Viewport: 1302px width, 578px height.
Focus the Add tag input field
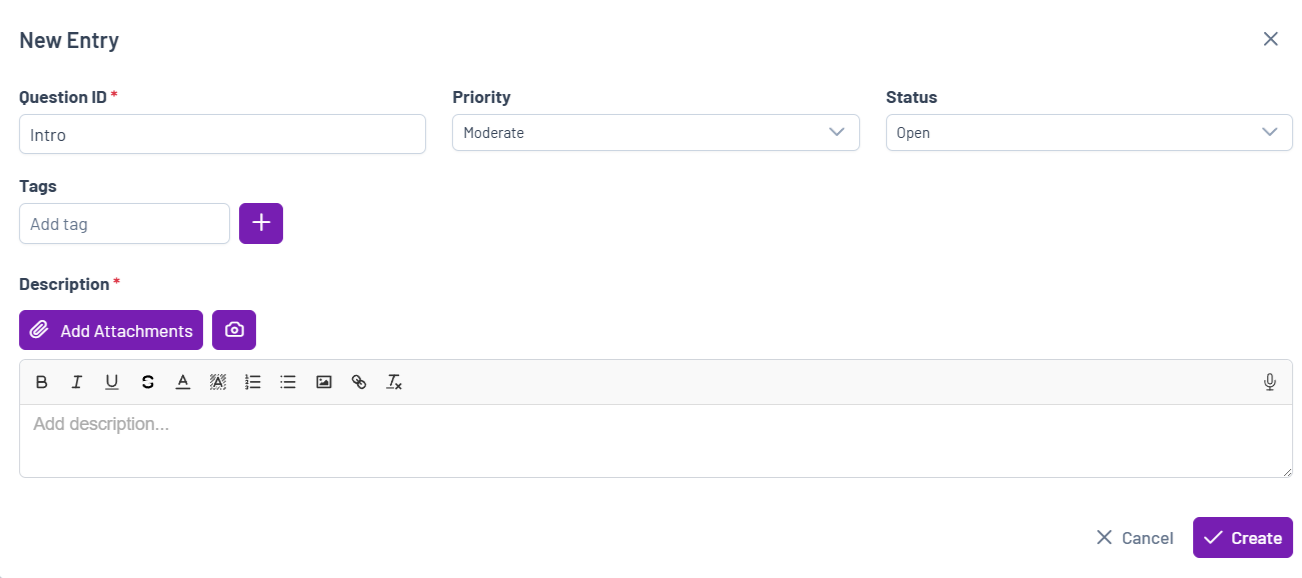124,223
